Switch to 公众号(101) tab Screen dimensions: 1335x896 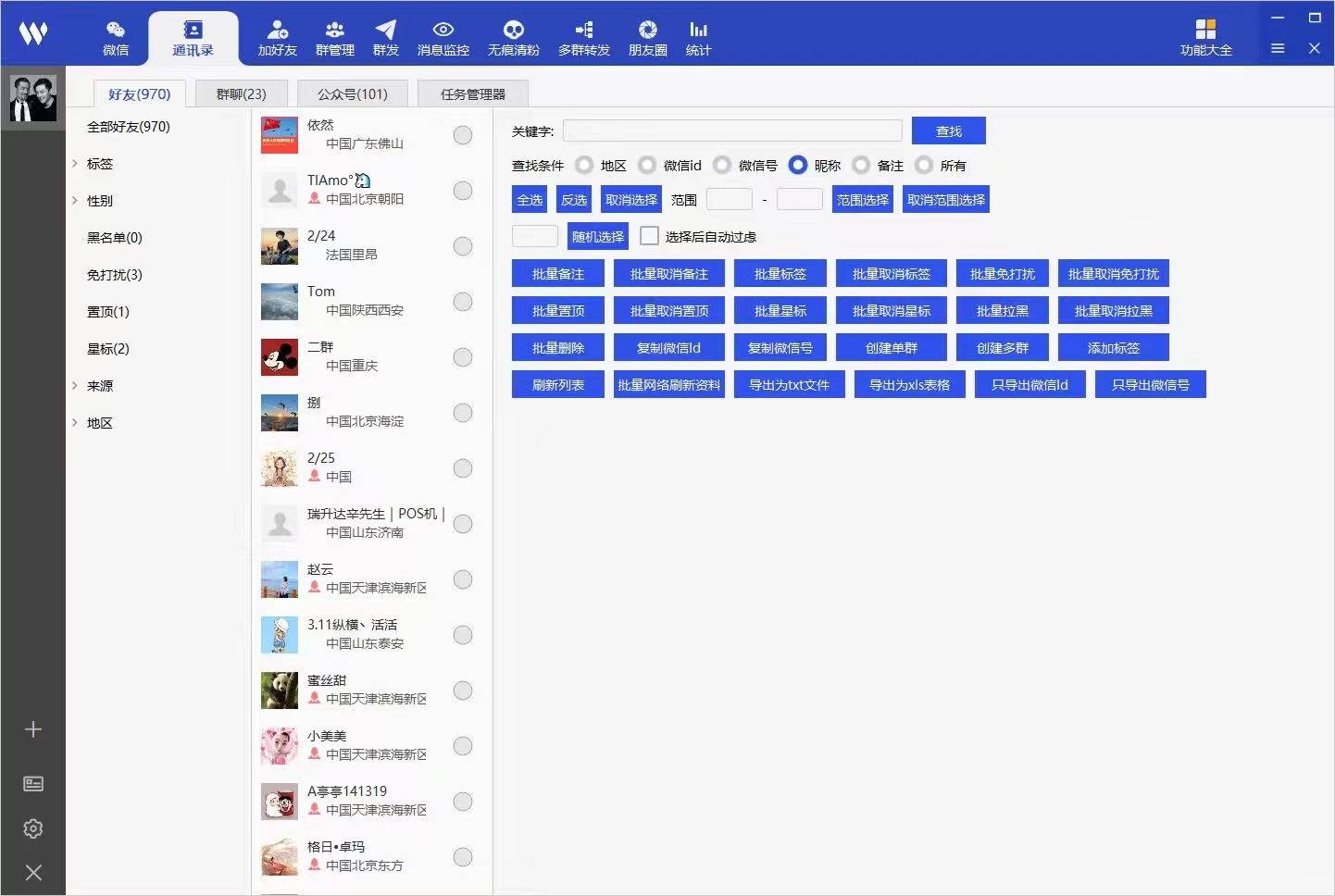point(353,93)
